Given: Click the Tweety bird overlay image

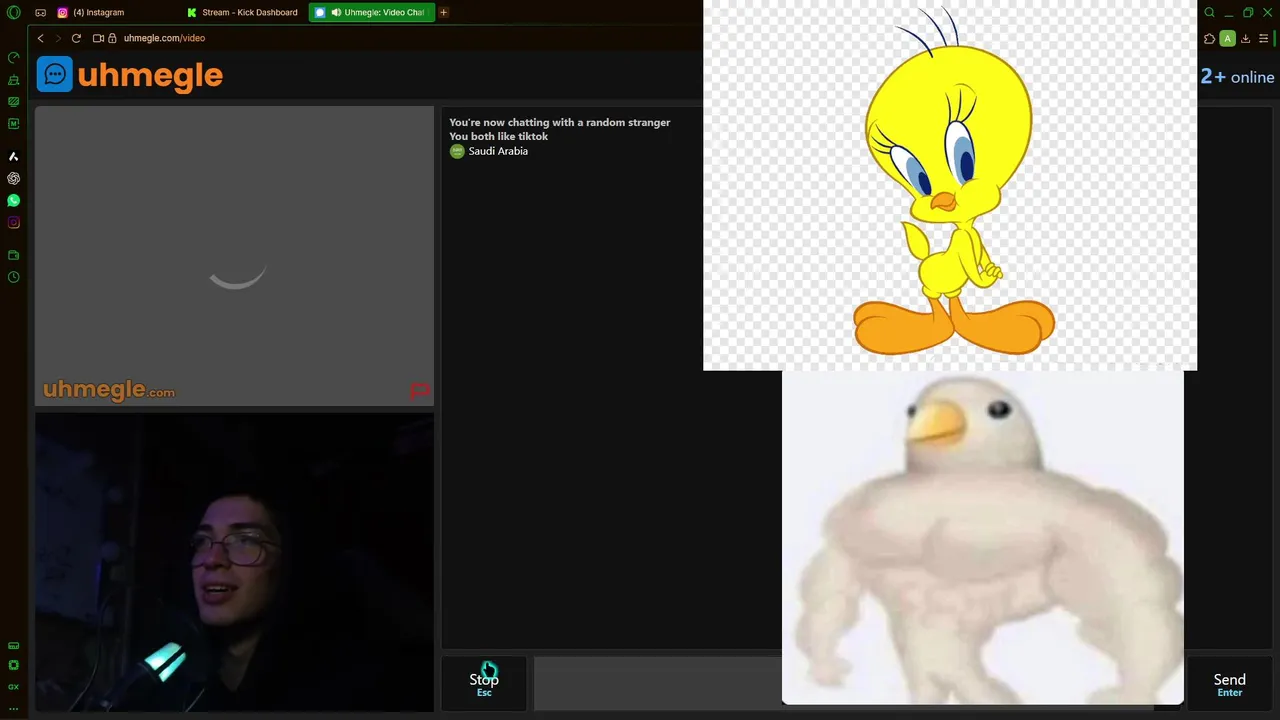Looking at the screenshot, I should click(950, 185).
